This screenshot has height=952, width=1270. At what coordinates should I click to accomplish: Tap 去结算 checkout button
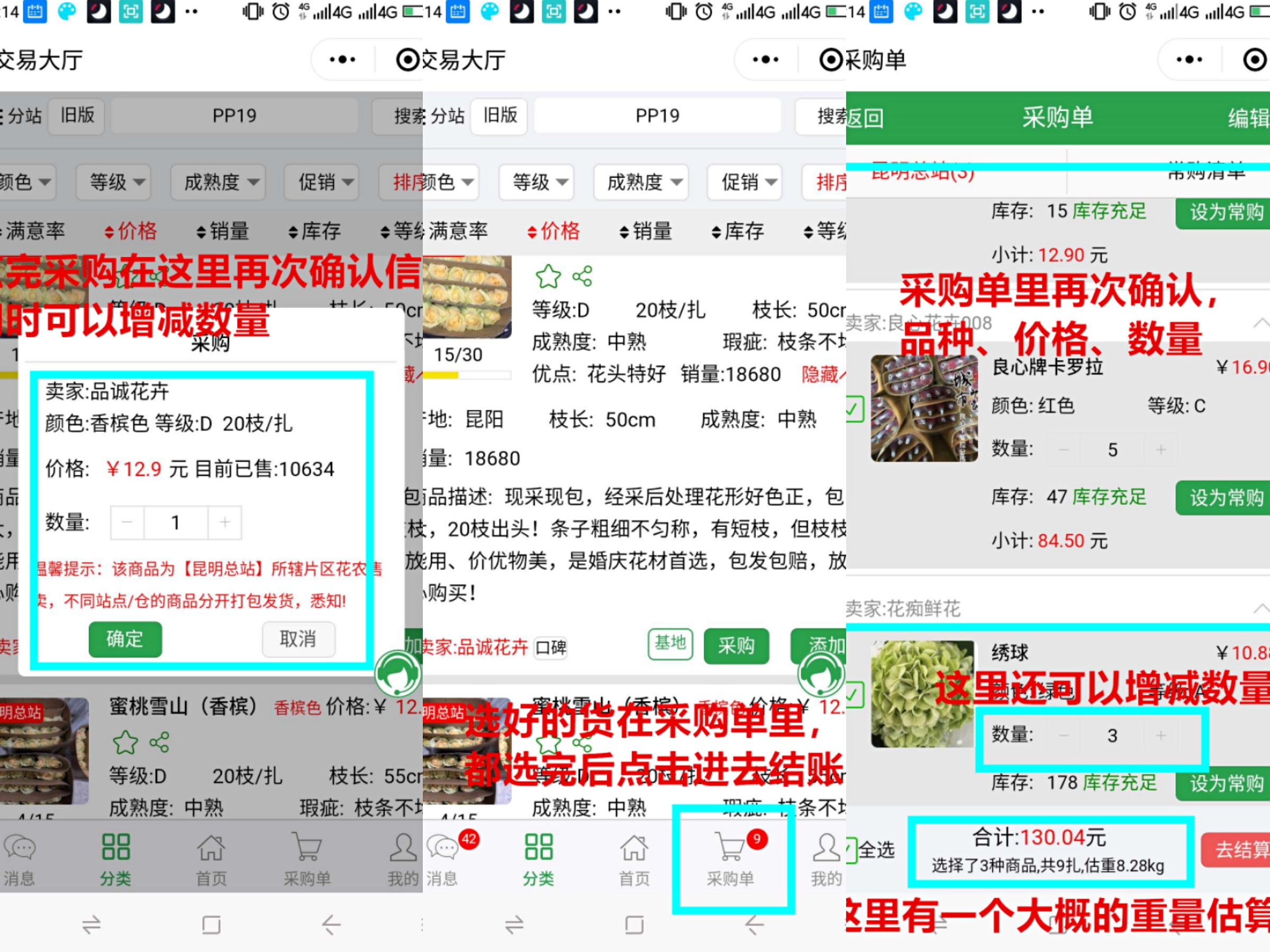click(x=1236, y=849)
